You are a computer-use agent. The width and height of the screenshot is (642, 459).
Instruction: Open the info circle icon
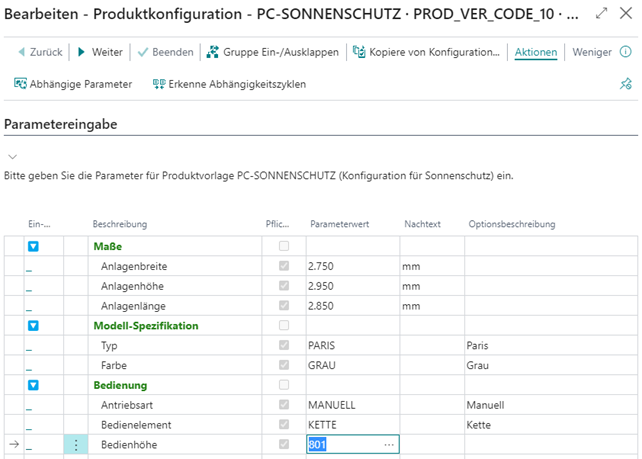click(626, 52)
